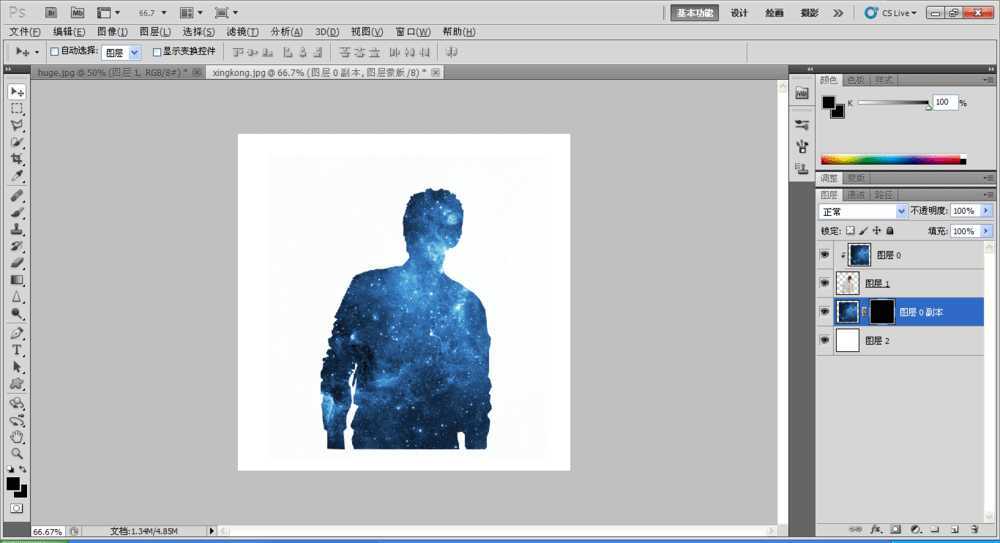Open the blend mode 正常 dropdown
Viewport: 1000px width, 543px height.
tap(863, 212)
